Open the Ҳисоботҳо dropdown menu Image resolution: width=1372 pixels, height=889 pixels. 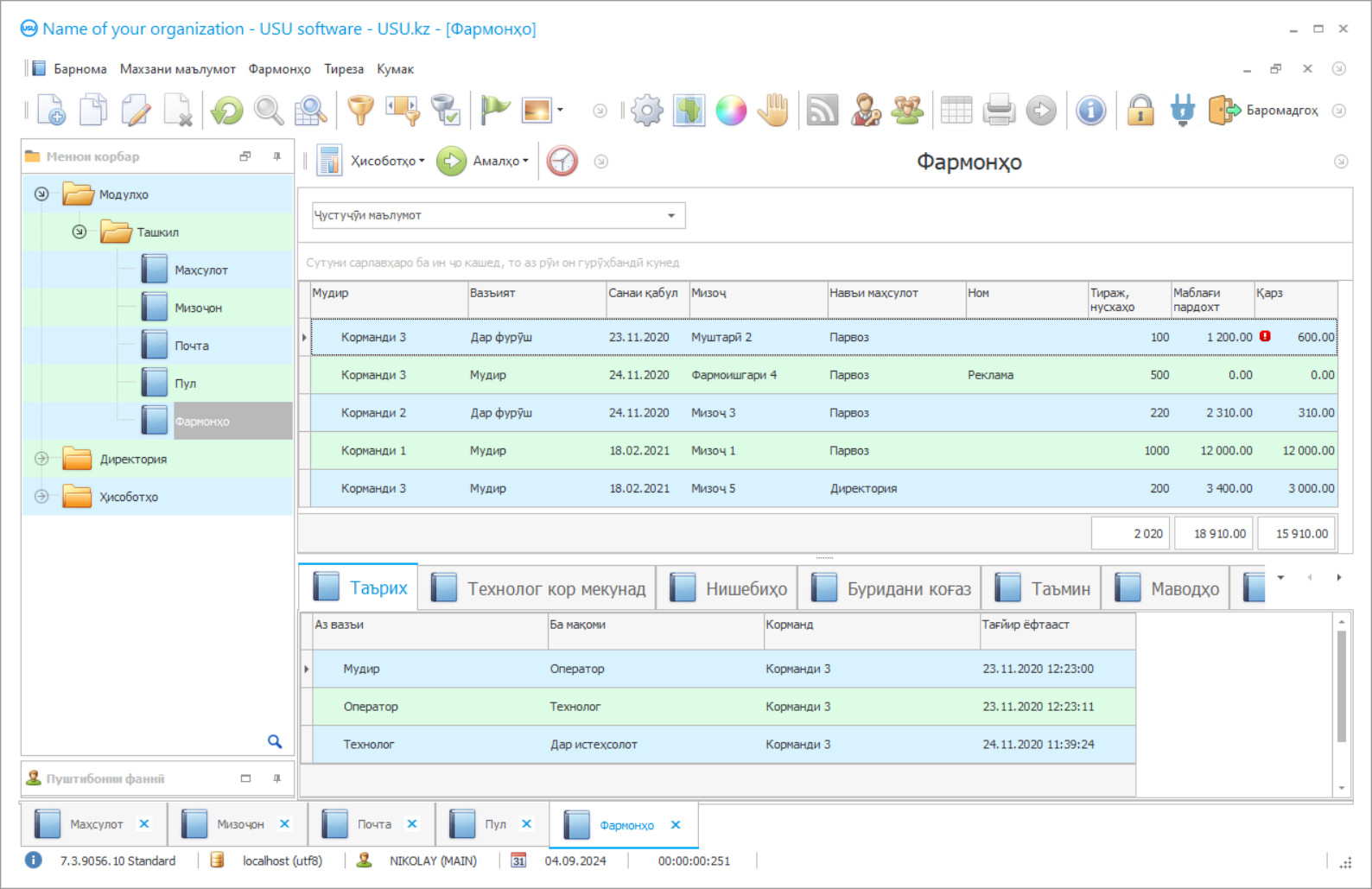[386, 161]
